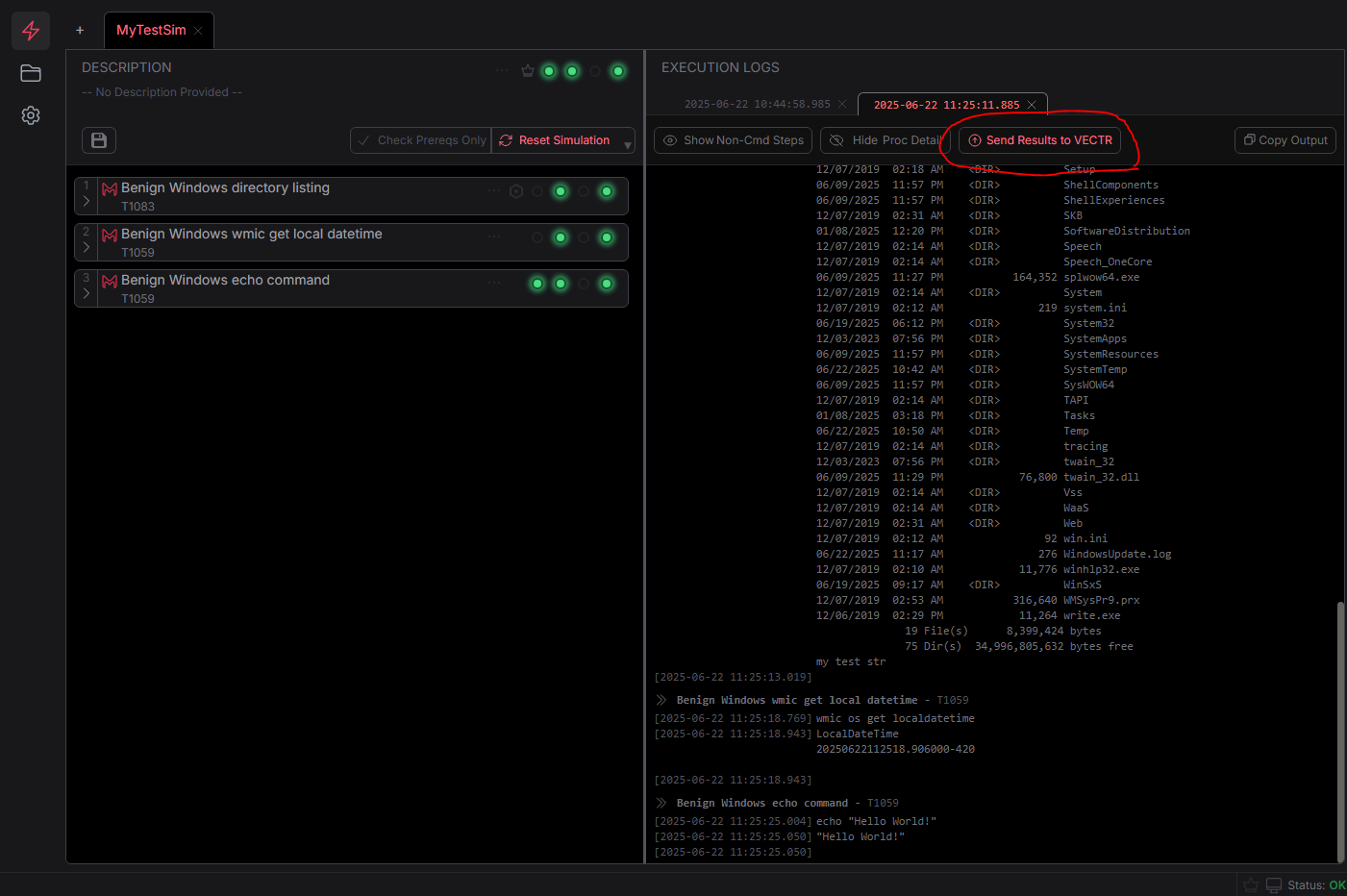The height and width of the screenshot is (896, 1347).
Task: Click the save simulation floppy disk icon
Action: (x=98, y=139)
